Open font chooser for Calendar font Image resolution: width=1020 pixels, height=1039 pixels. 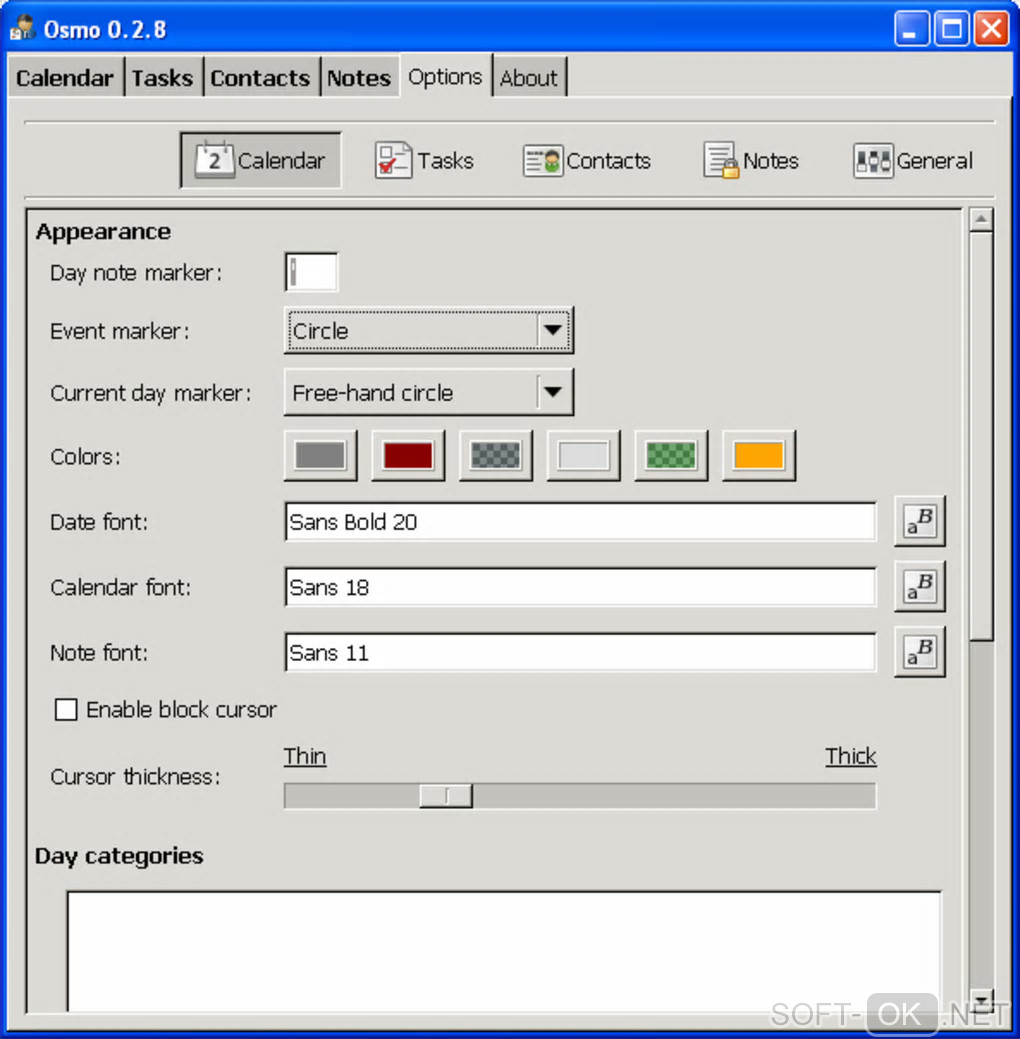(x=919, y=586)
